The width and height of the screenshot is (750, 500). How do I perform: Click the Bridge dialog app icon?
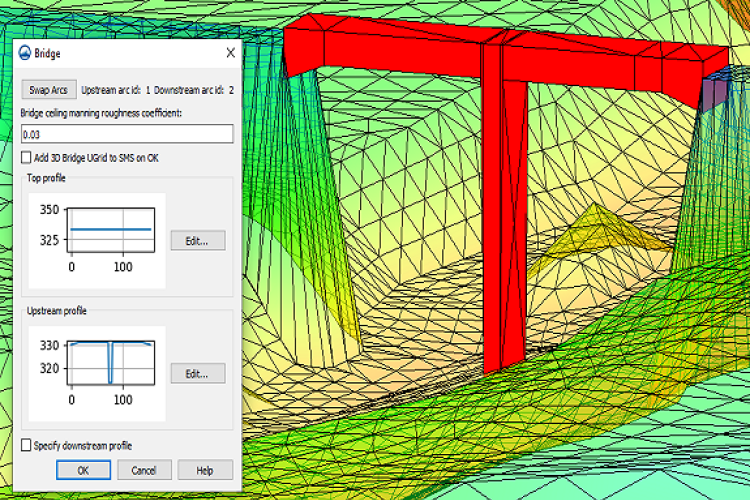click(x=24, y=53)
